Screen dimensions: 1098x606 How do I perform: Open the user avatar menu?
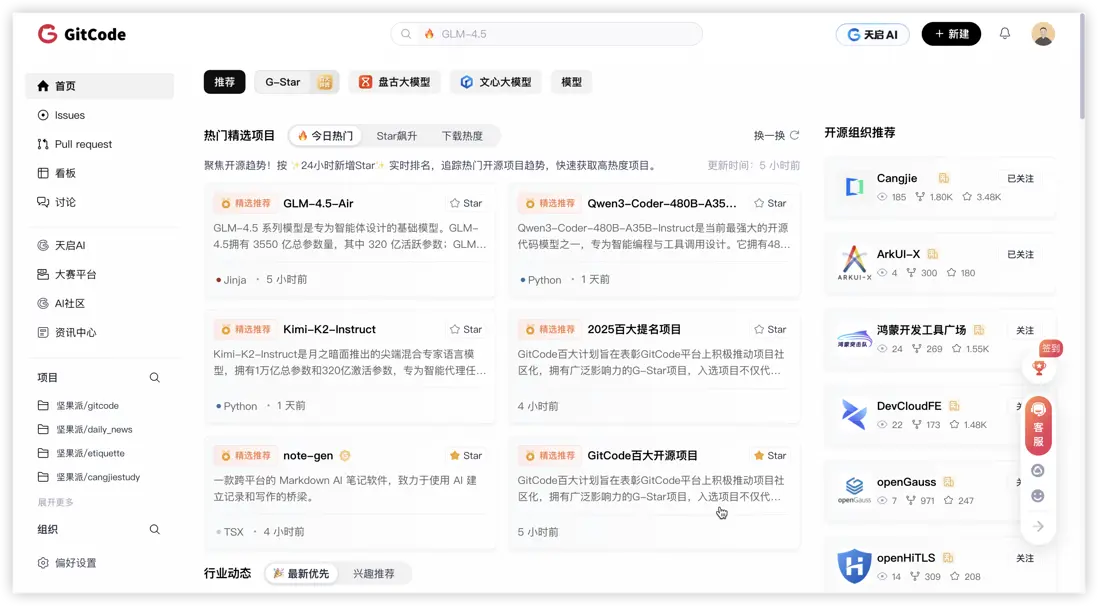tap(1043, 34)
